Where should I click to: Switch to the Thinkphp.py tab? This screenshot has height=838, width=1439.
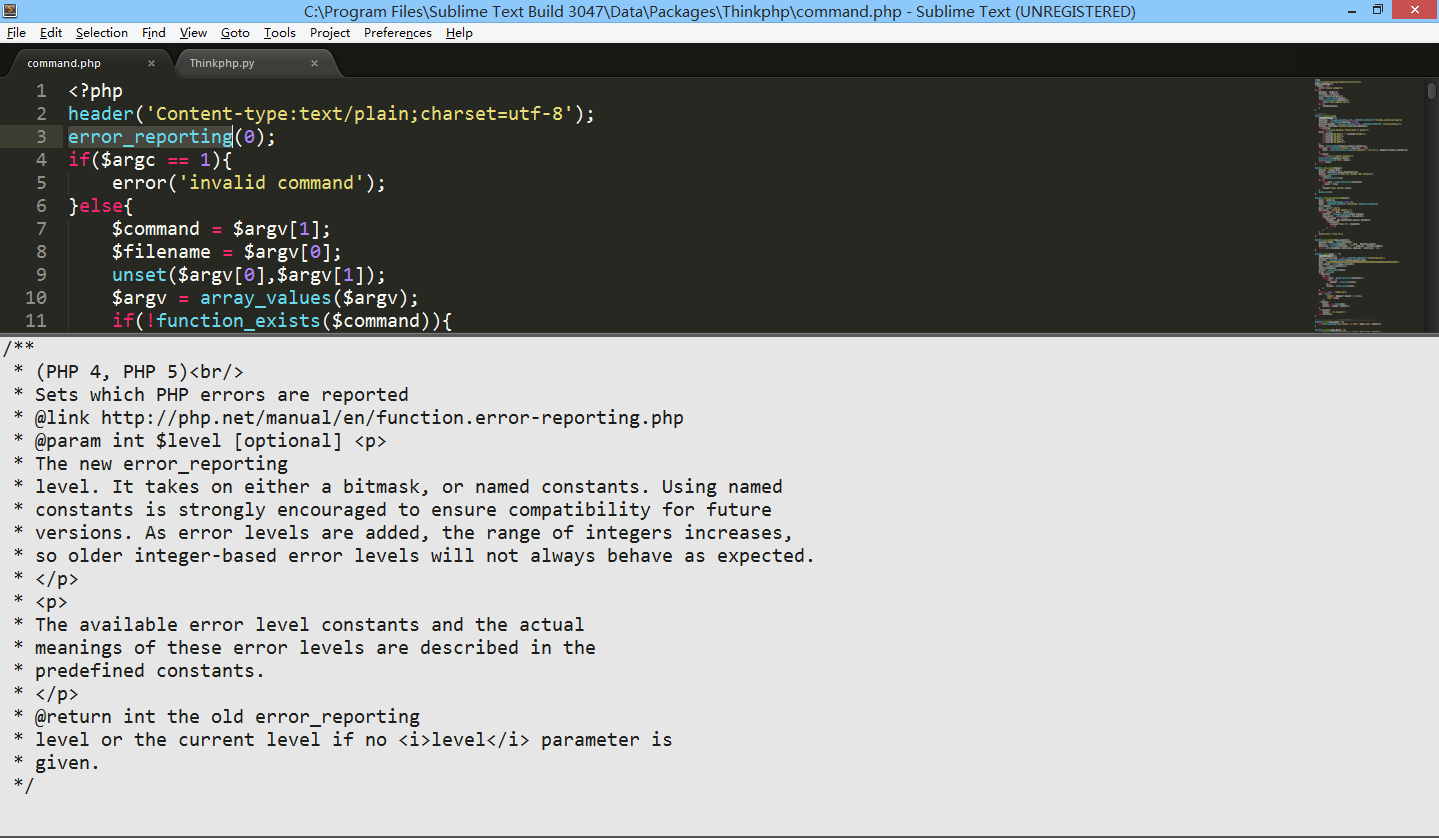pyautogui.click(x=222, y=63)
